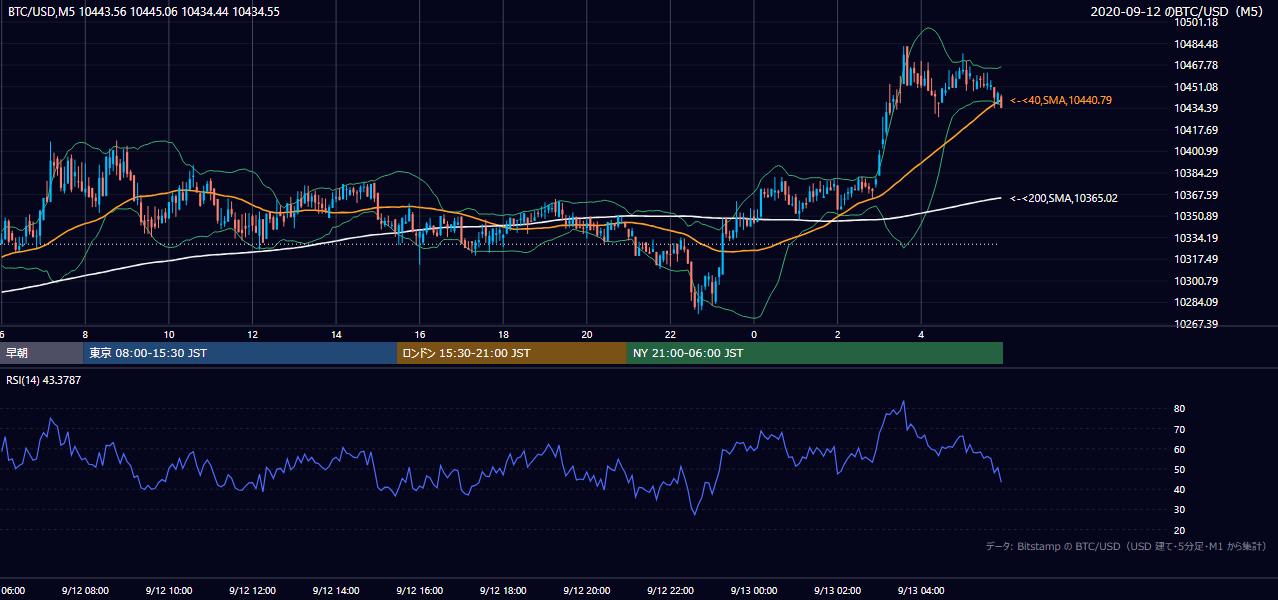Click the bottom time label 9/12 20:00
This screenshot has width=1278, height=600.
click(x=586, y=590)
